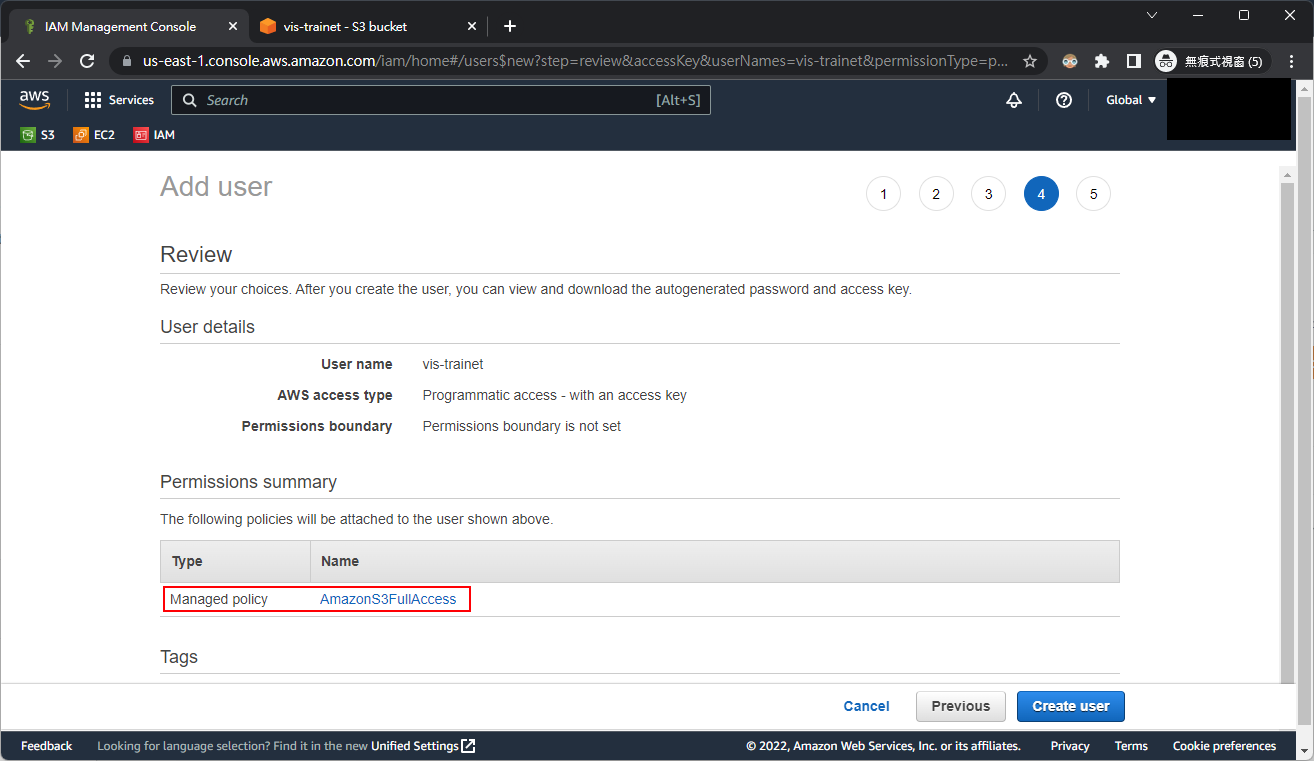The width and height of the screenshot is (1314, 761).
Task: Open the AmazonS3FullAccess policy link
Action: click(388, 599)
